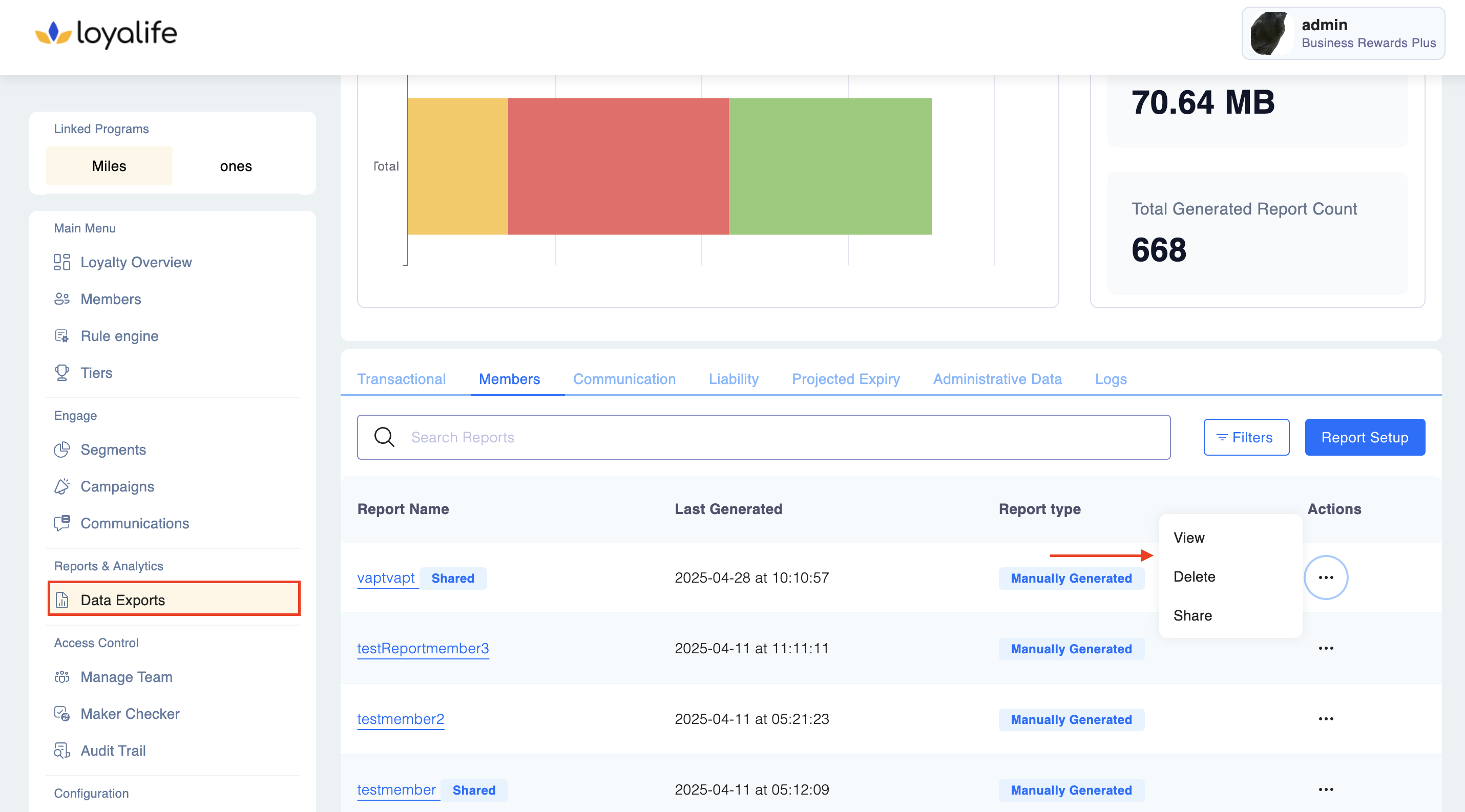Viewport: 1465px width, 812px height.
Task: Open actions menu for testReportmember3 row
Action: [1325, 648]
